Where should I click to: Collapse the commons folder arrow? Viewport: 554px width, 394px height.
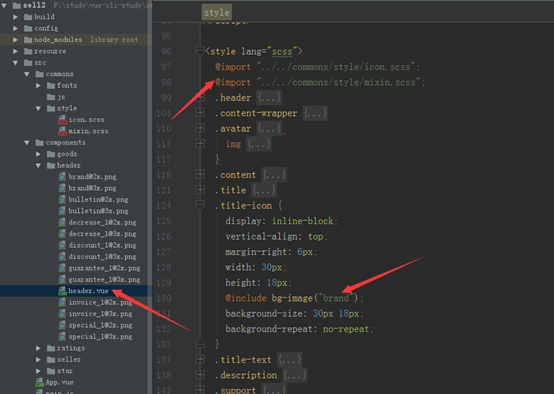(x=27, y=74)
